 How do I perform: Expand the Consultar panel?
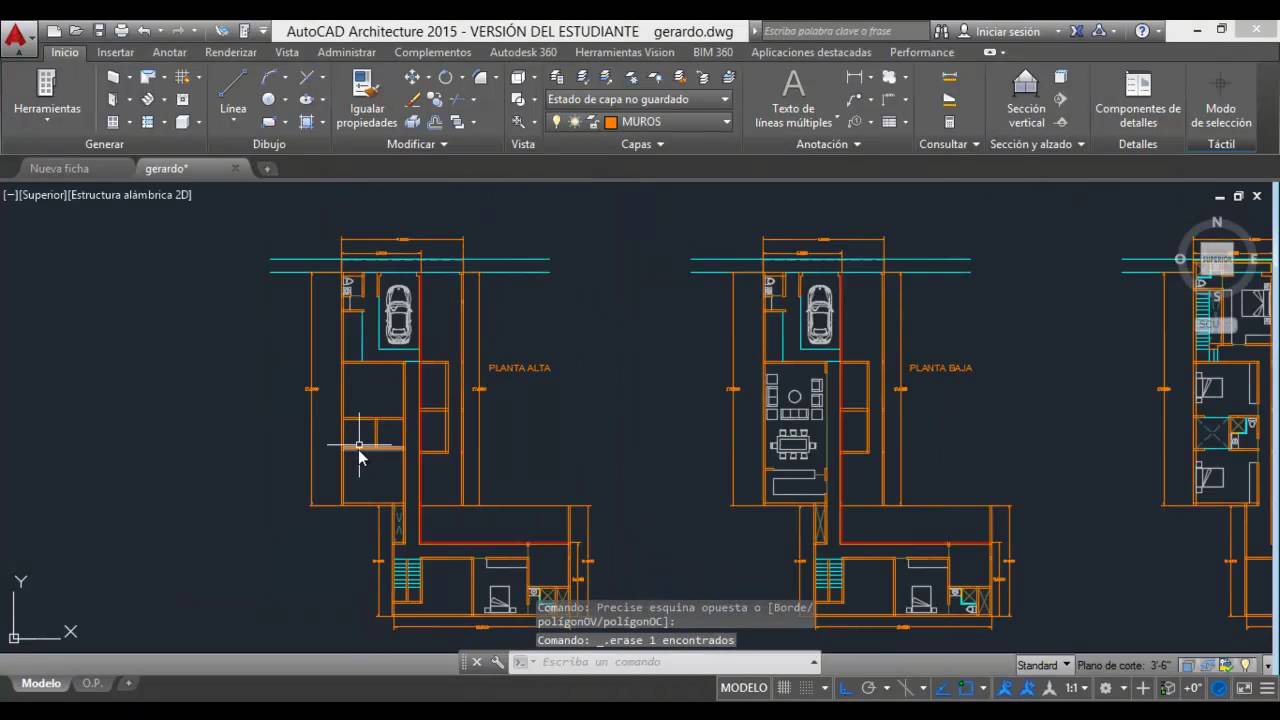949,144
